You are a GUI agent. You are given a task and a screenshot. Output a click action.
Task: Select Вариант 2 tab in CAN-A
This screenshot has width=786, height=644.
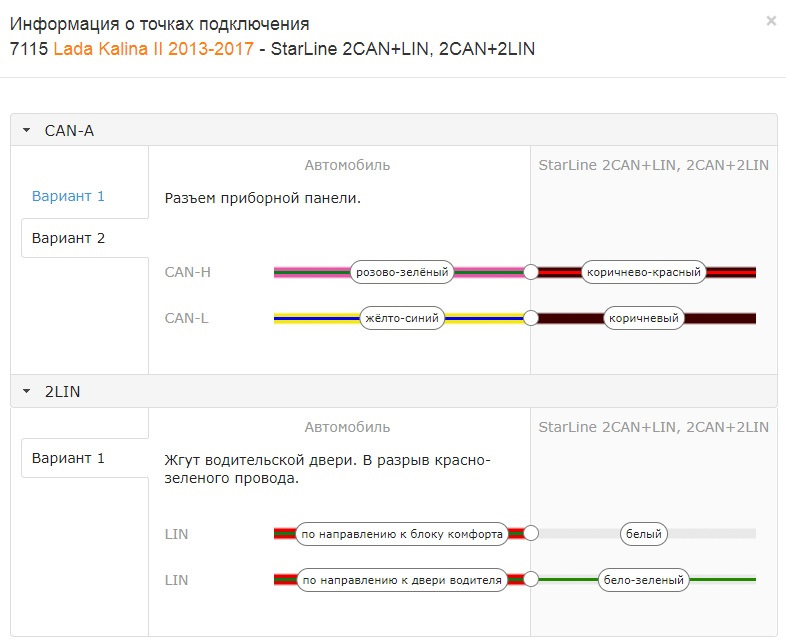(x=68, y=238)
